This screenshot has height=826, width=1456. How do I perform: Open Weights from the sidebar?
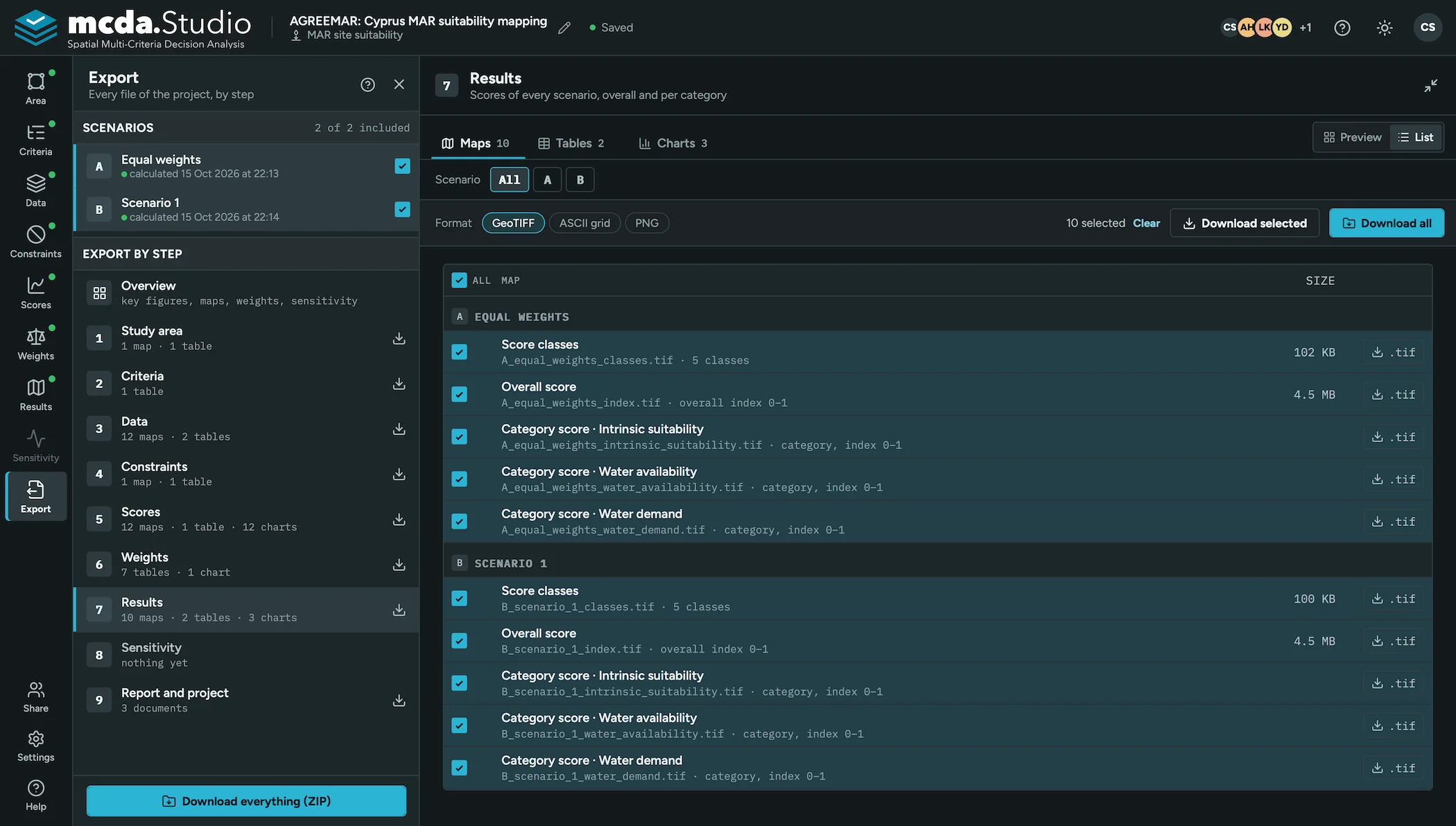click(35, 344)
